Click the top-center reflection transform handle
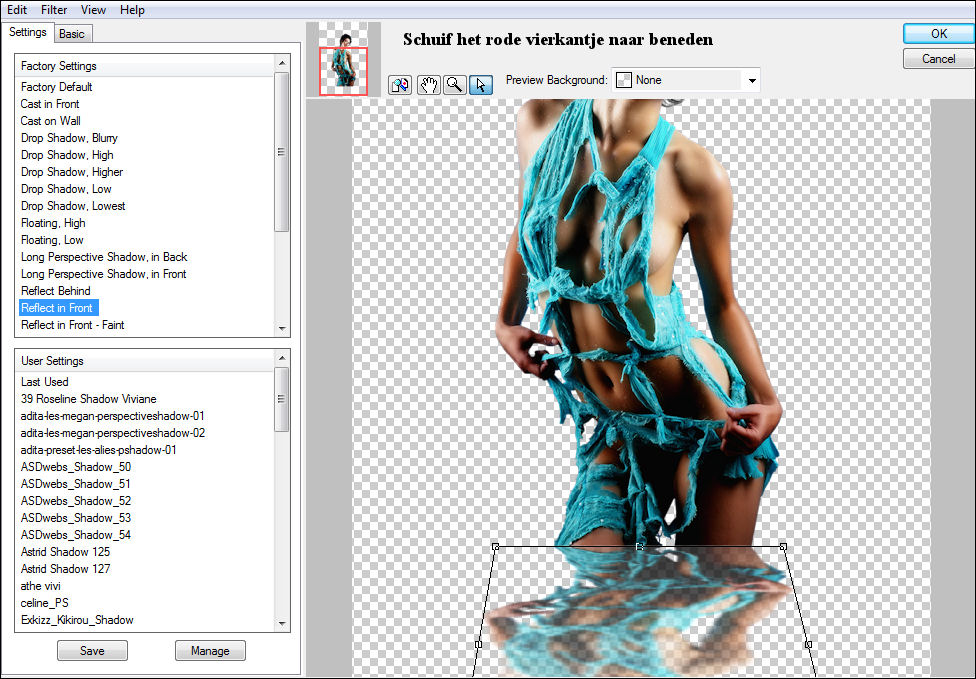The image size is (976, 679). 639,546
